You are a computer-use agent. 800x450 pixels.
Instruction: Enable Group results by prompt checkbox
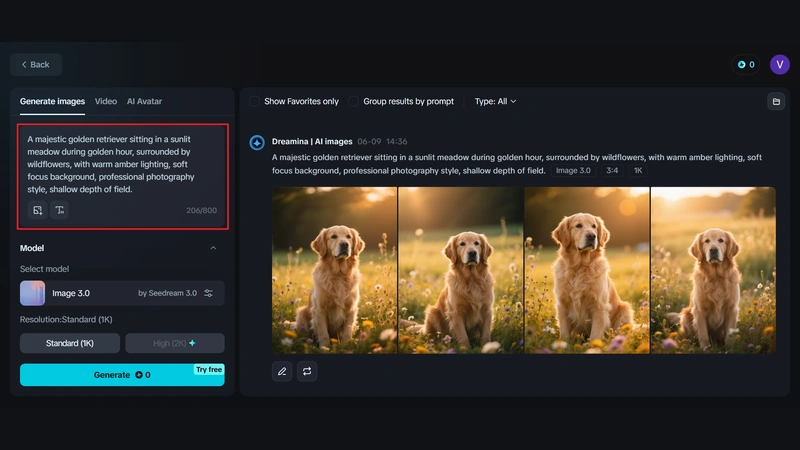pos(353,102)
